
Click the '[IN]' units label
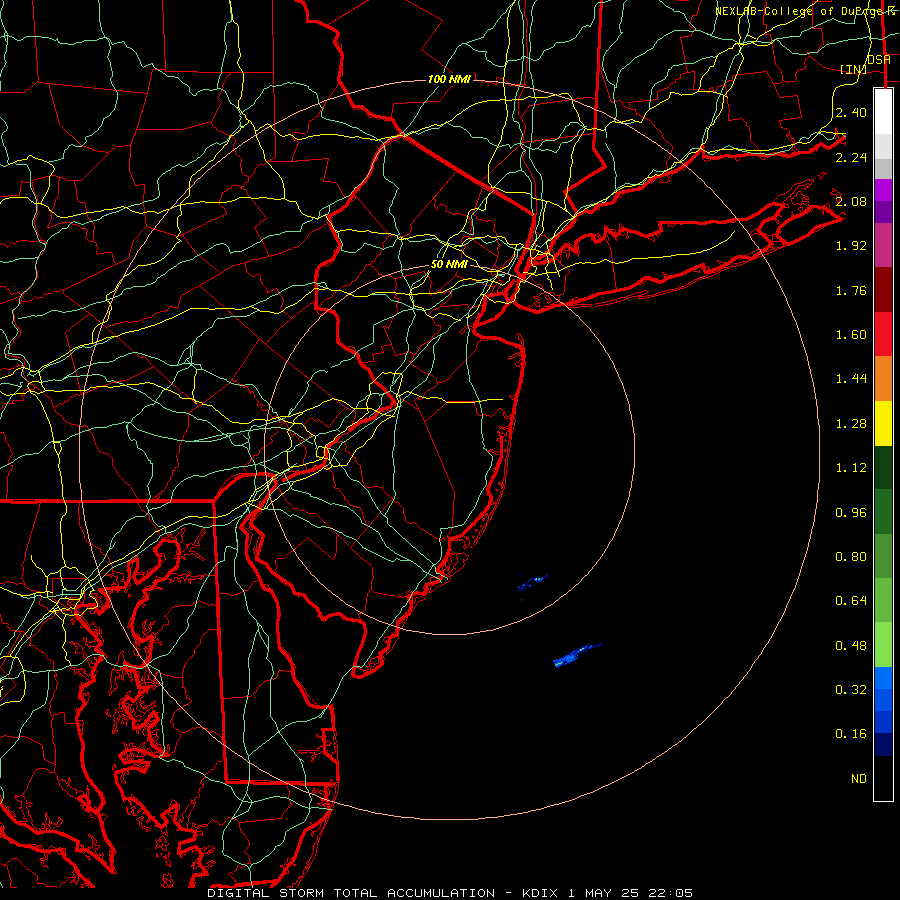853,69
